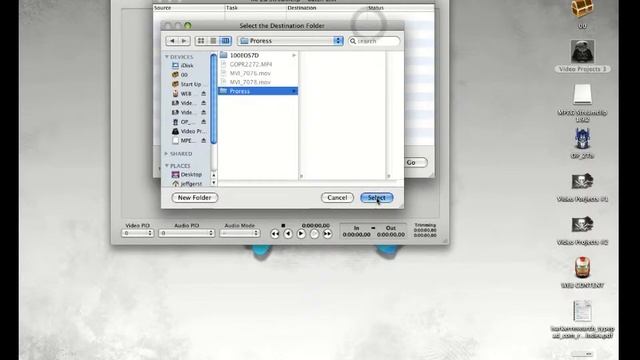
Task: Open the Prores path pop-up menu
Action: click(x=290, y=41)
